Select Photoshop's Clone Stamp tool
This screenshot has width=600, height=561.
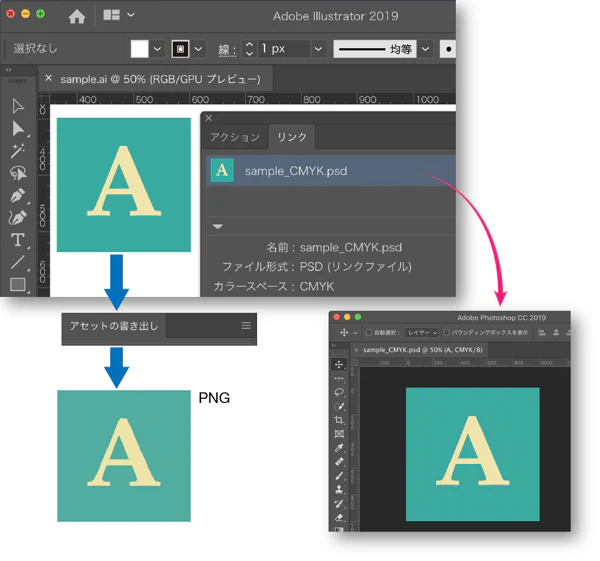click(x=339, y=489)
